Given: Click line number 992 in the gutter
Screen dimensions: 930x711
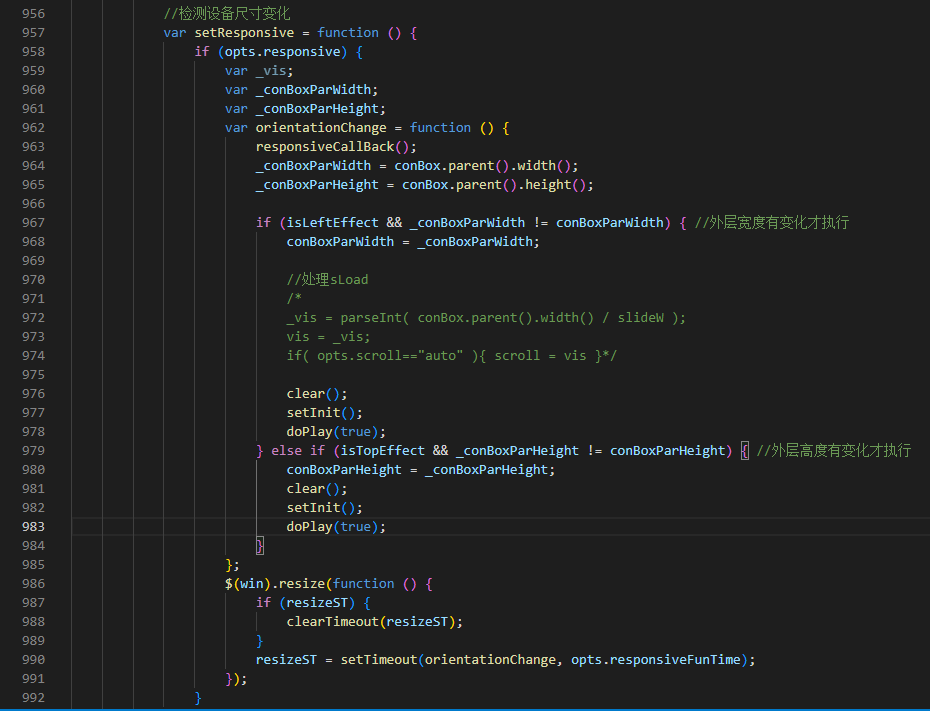Looking at the screenshot, I should (x=32, y=697).
